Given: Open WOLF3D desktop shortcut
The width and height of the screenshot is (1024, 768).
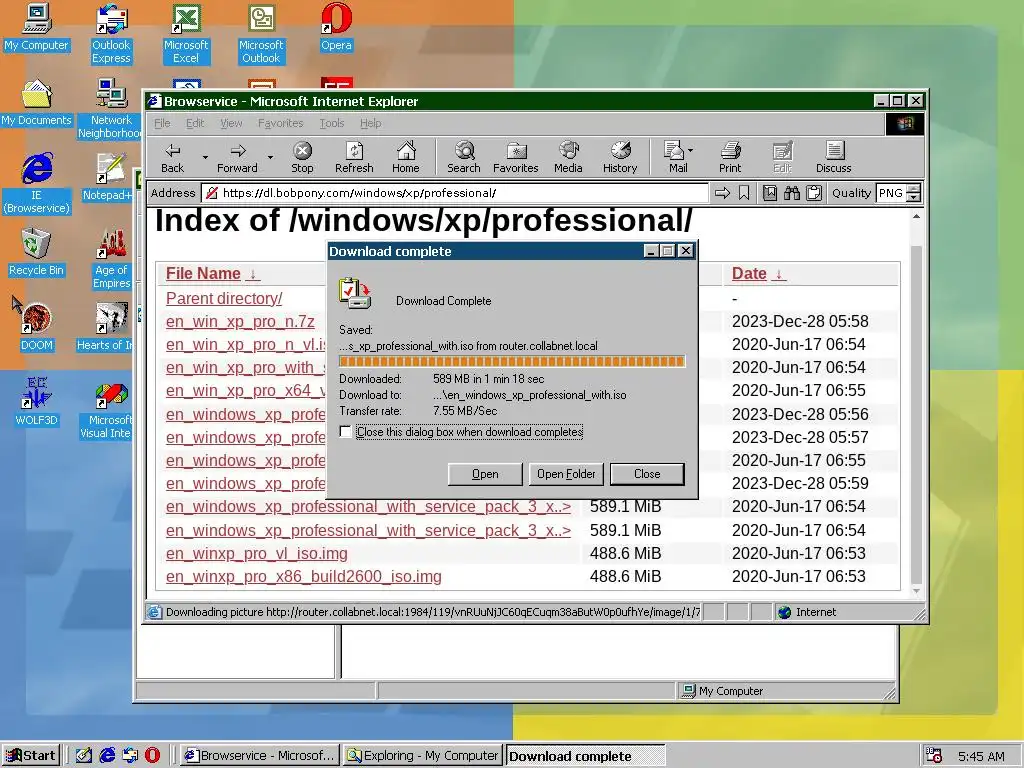Looking at the screenshot, I should tap(36, 402).
